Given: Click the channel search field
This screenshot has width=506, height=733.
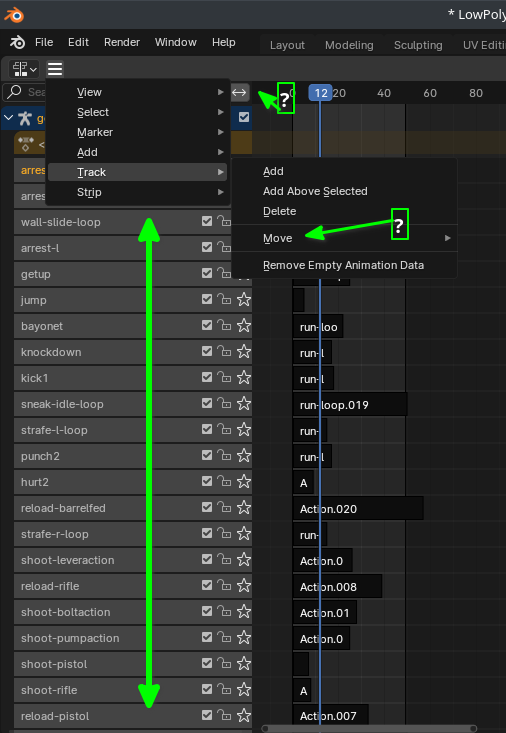Looking at the screenshot, I should click(24, 92).
